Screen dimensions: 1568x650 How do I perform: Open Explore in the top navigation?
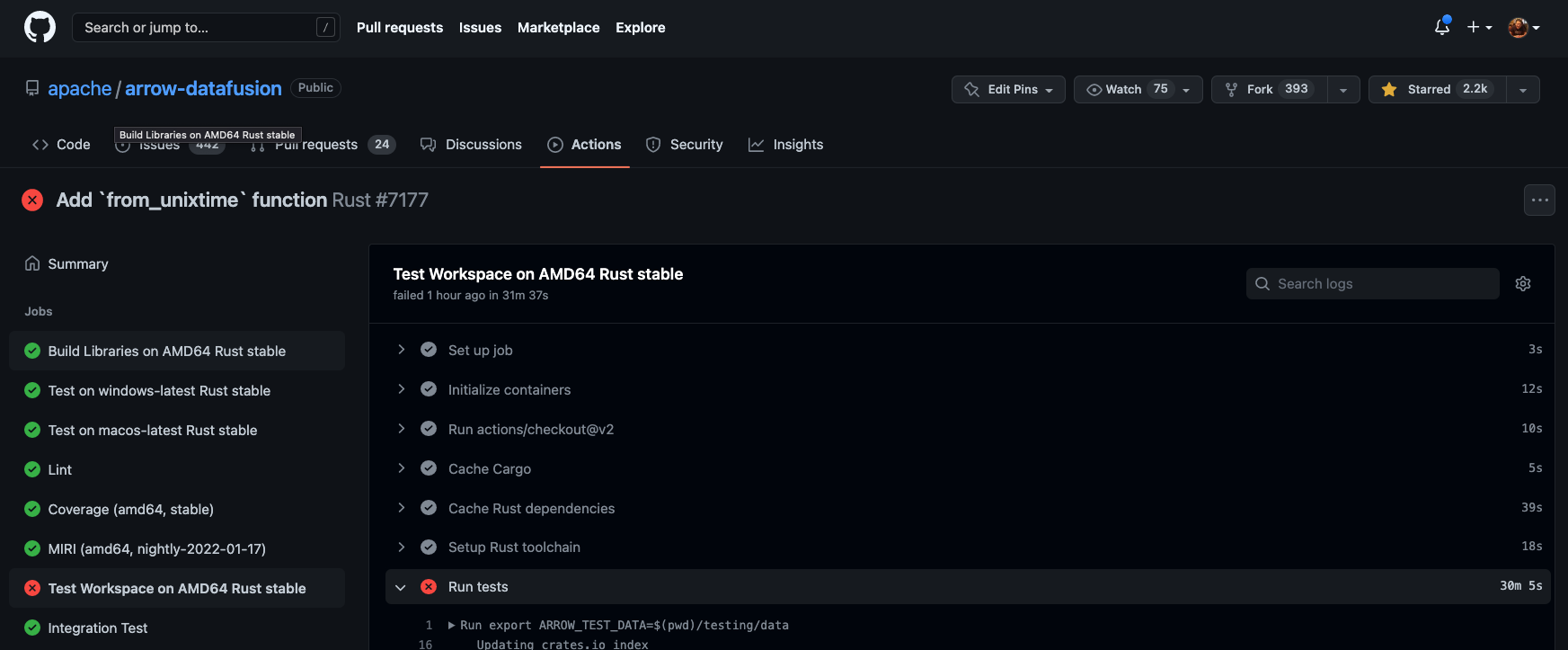[x=641, y=27]
